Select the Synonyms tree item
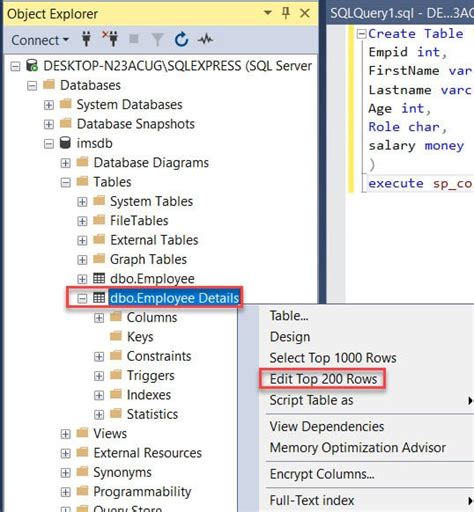 122,472
